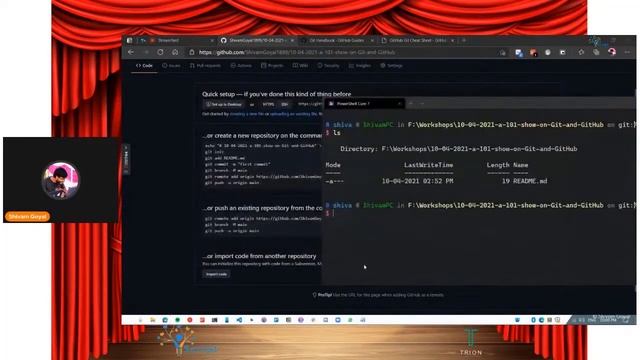Click the github.com address bar
Image resolution: width=640 pixels, height=360 pixels.
pyautogui.click(x=343, y=53)
